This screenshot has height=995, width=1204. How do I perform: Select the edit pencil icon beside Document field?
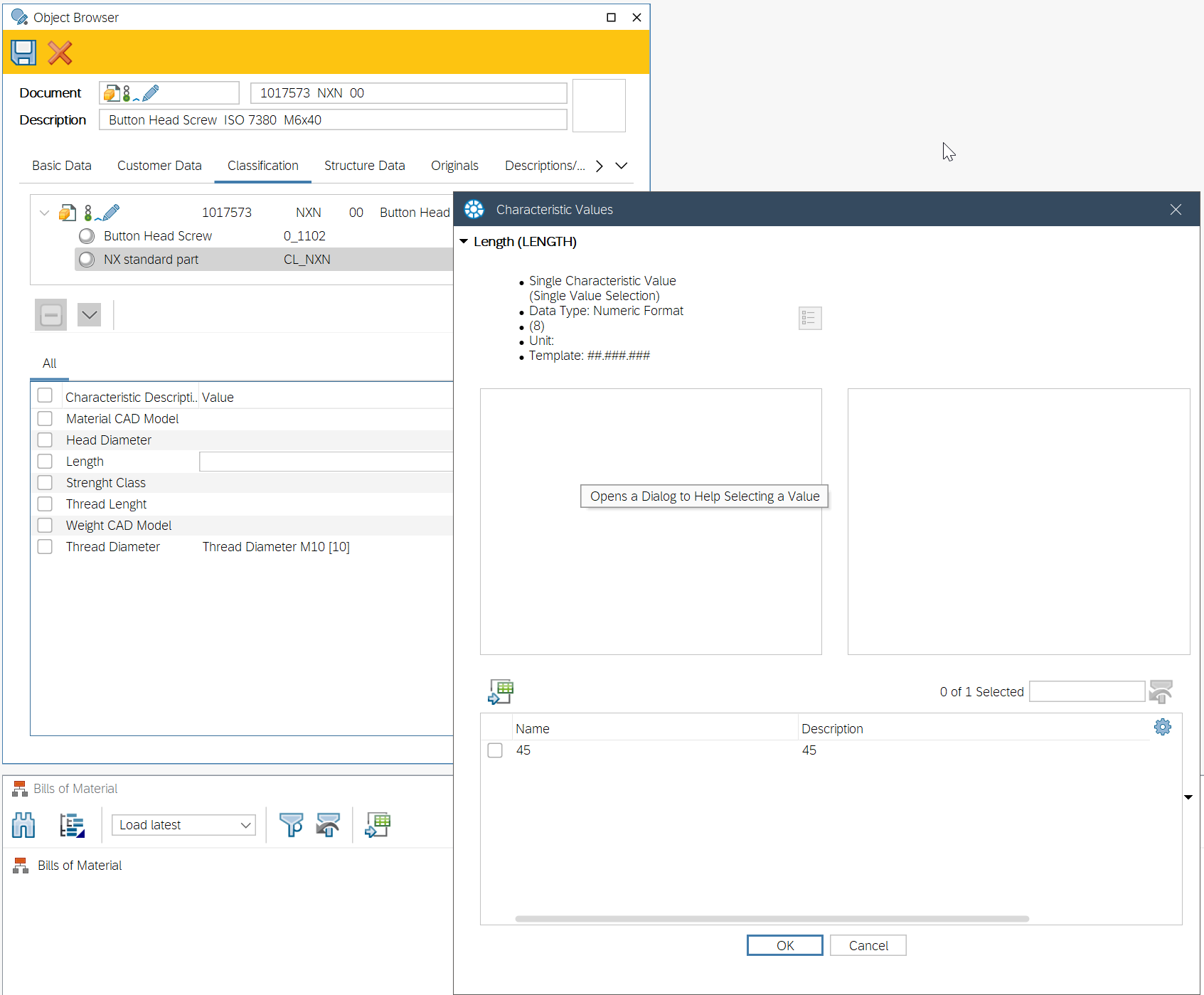click(x=151, y=92)
